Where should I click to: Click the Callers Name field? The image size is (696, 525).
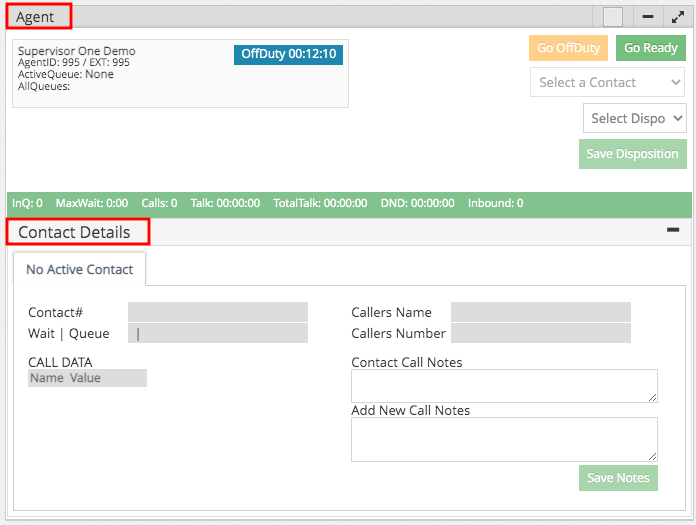coord(541,312)
